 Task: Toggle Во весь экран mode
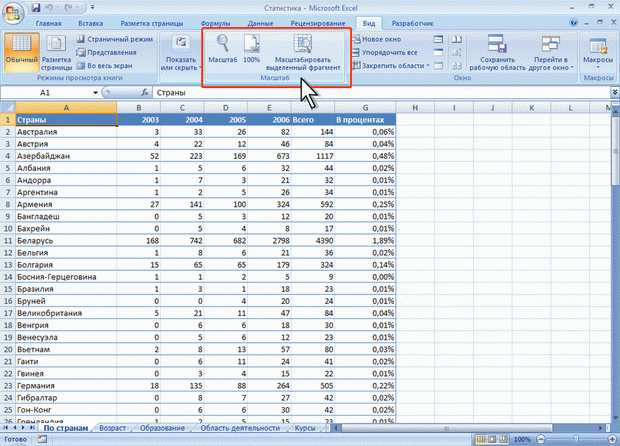[x=104, y=66]
